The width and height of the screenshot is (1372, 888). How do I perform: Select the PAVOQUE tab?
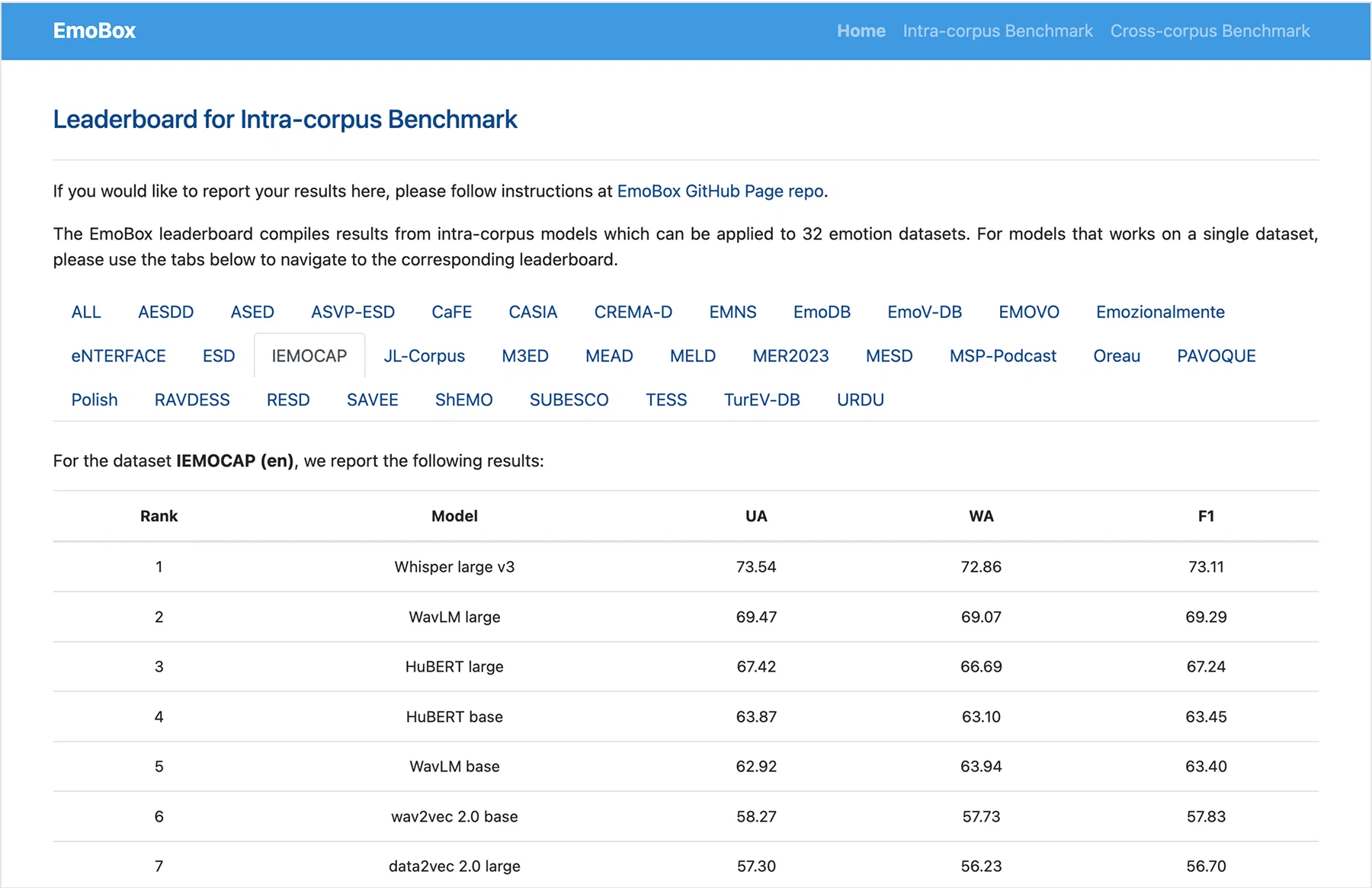(x=1217, y=356)
